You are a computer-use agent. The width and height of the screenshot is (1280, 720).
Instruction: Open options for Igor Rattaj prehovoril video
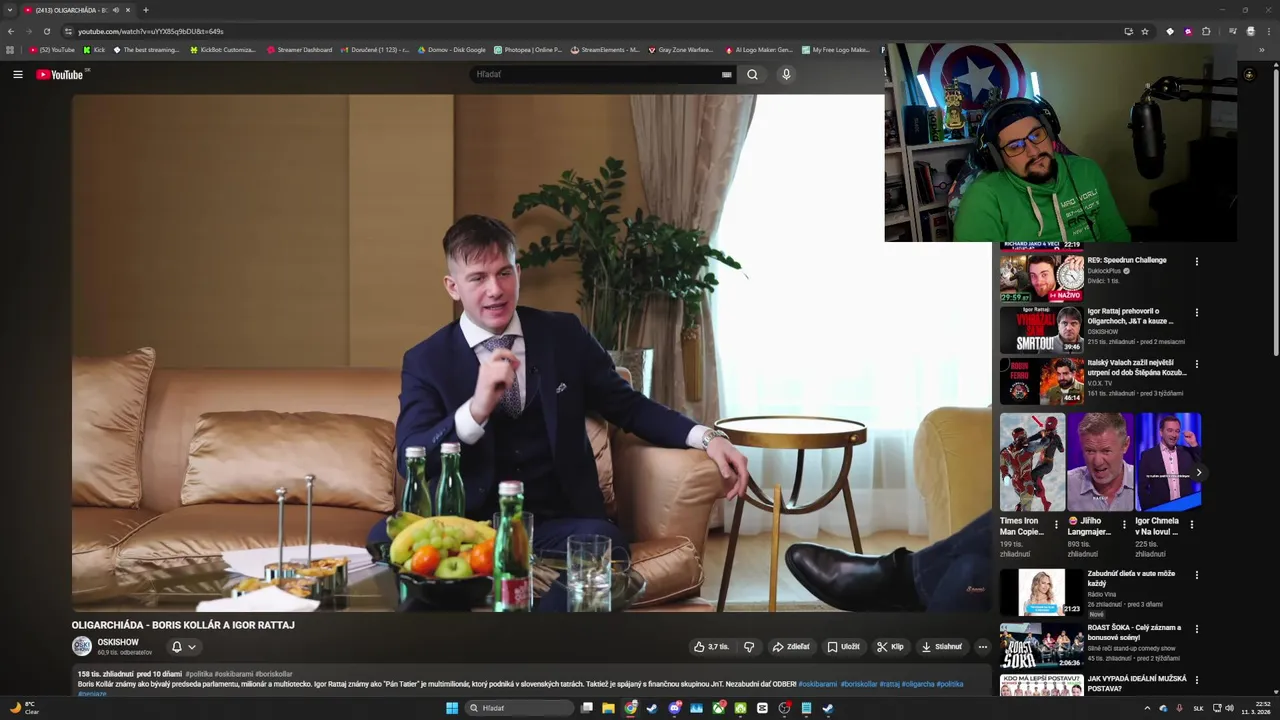click(1196, 313)
